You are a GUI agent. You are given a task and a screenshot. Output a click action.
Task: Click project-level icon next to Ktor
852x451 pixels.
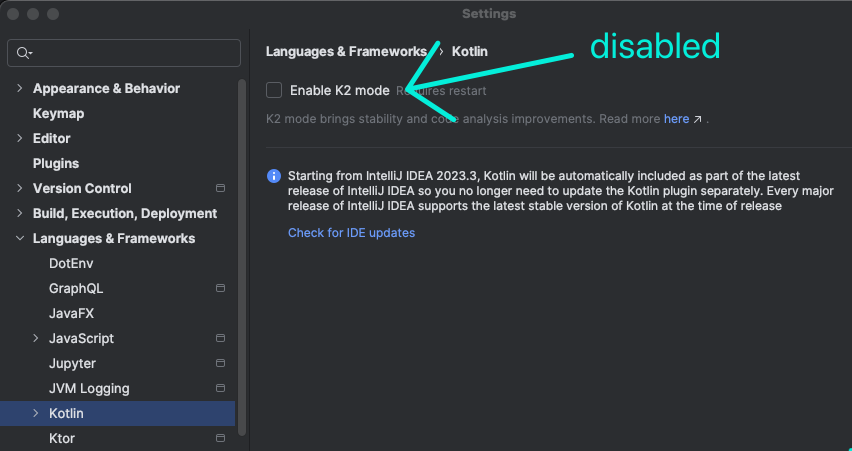pos(220,438)
